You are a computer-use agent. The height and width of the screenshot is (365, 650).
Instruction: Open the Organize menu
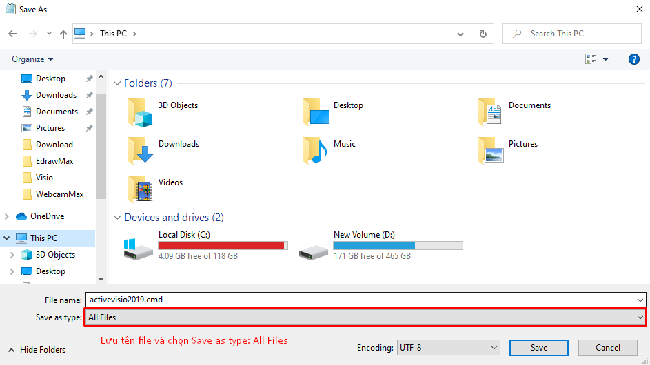point(32,59)
